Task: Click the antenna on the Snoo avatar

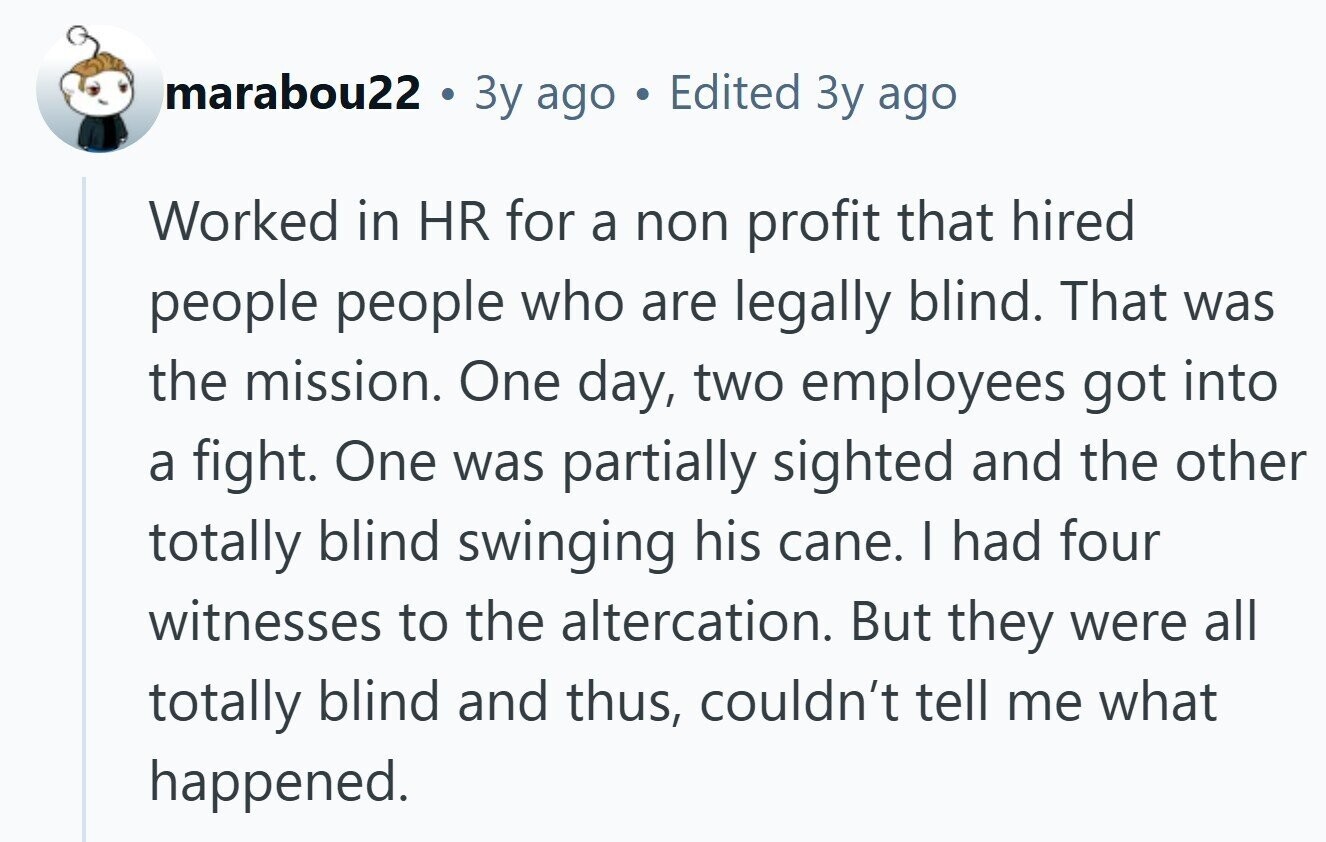Action: point(84,40)
